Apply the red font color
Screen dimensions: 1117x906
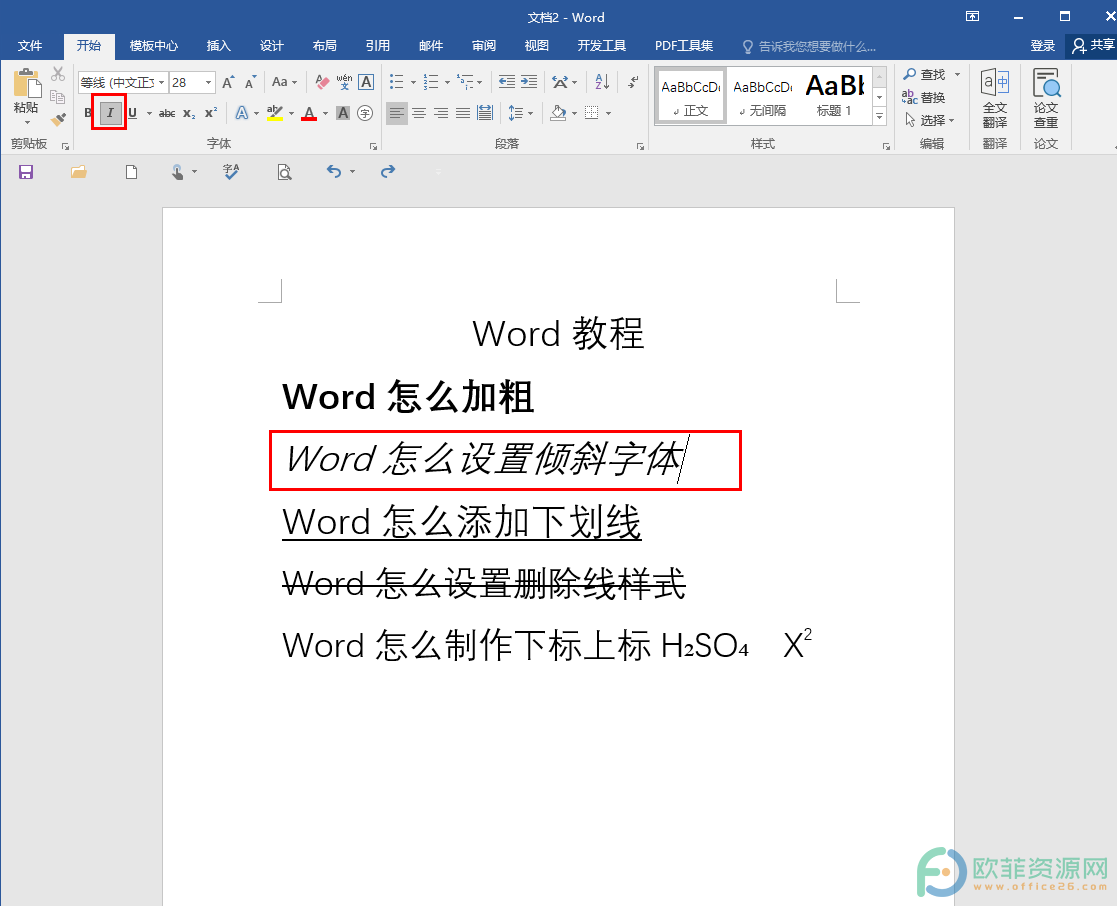(x=309, y=113)
